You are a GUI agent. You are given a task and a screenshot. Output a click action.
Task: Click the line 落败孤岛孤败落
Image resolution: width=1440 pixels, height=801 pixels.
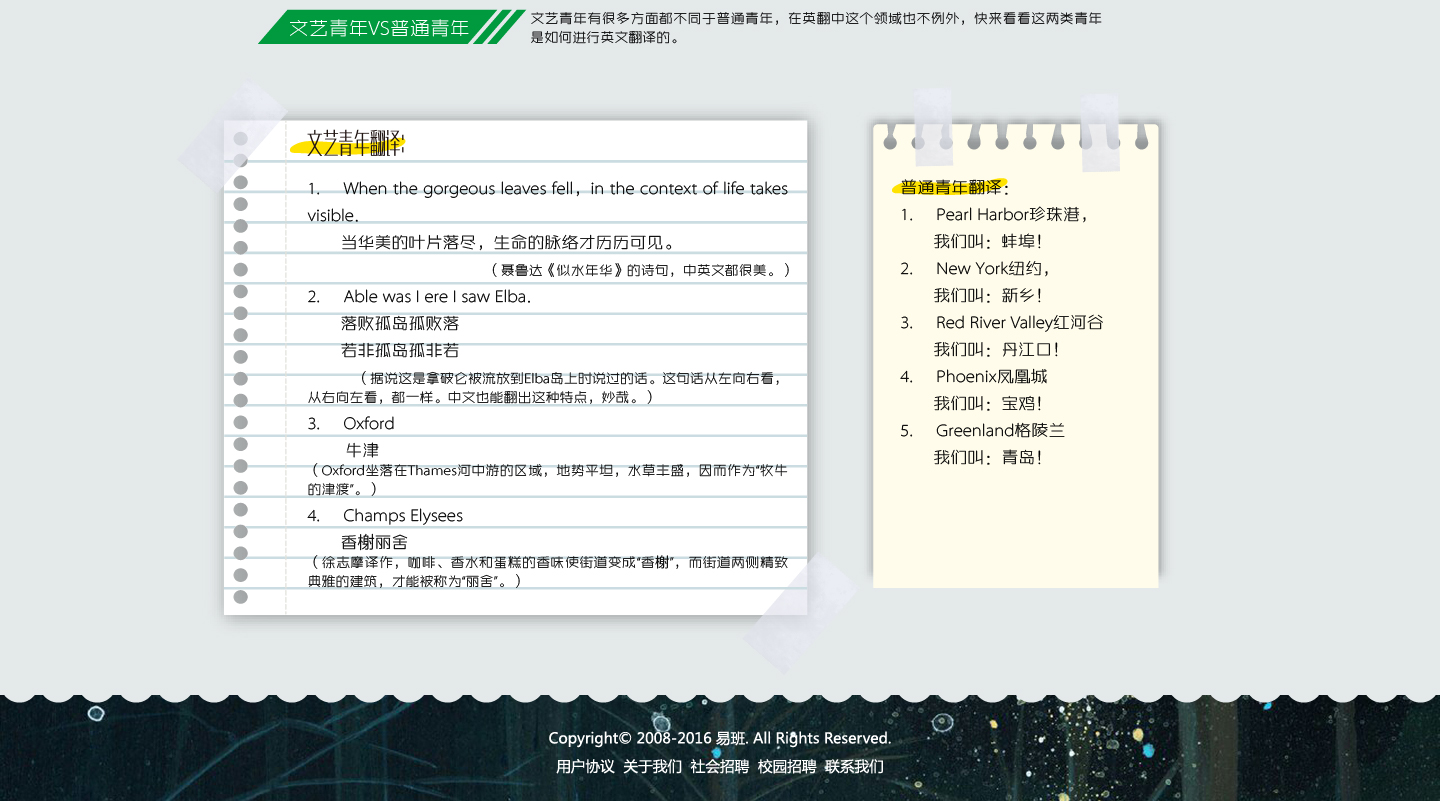click(x=400, y=323)
